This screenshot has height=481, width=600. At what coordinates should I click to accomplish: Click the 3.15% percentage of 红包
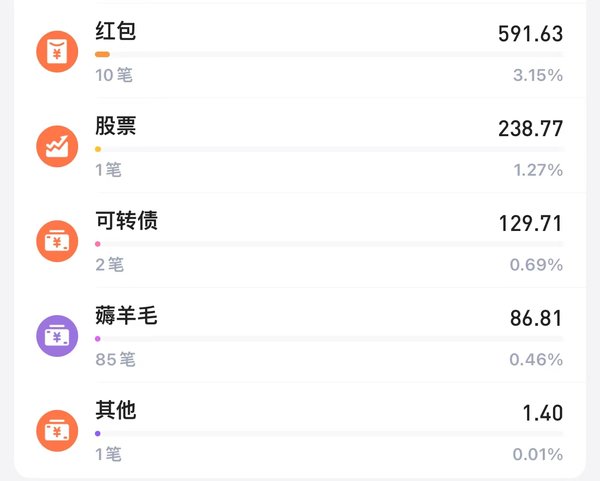click(538, 75)
